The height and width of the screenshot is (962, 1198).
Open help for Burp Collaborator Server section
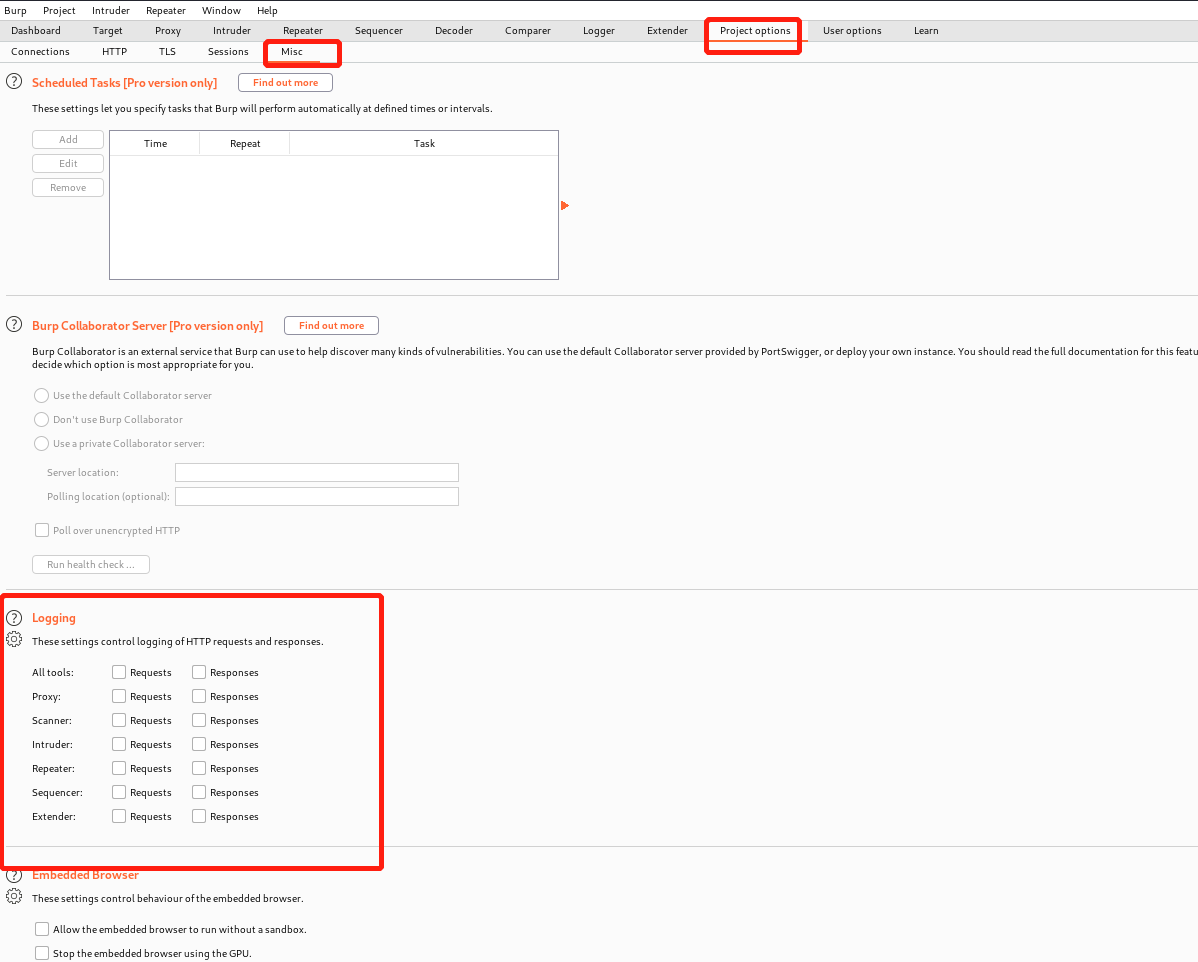coord(14,324)
